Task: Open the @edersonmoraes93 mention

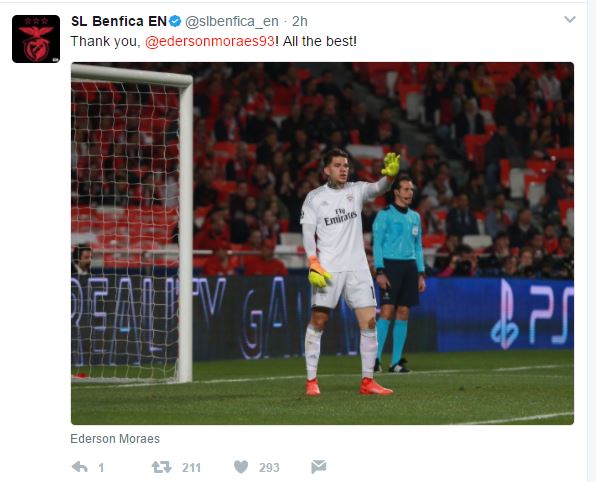Action: pyautogui.click(x=210, y=41)
